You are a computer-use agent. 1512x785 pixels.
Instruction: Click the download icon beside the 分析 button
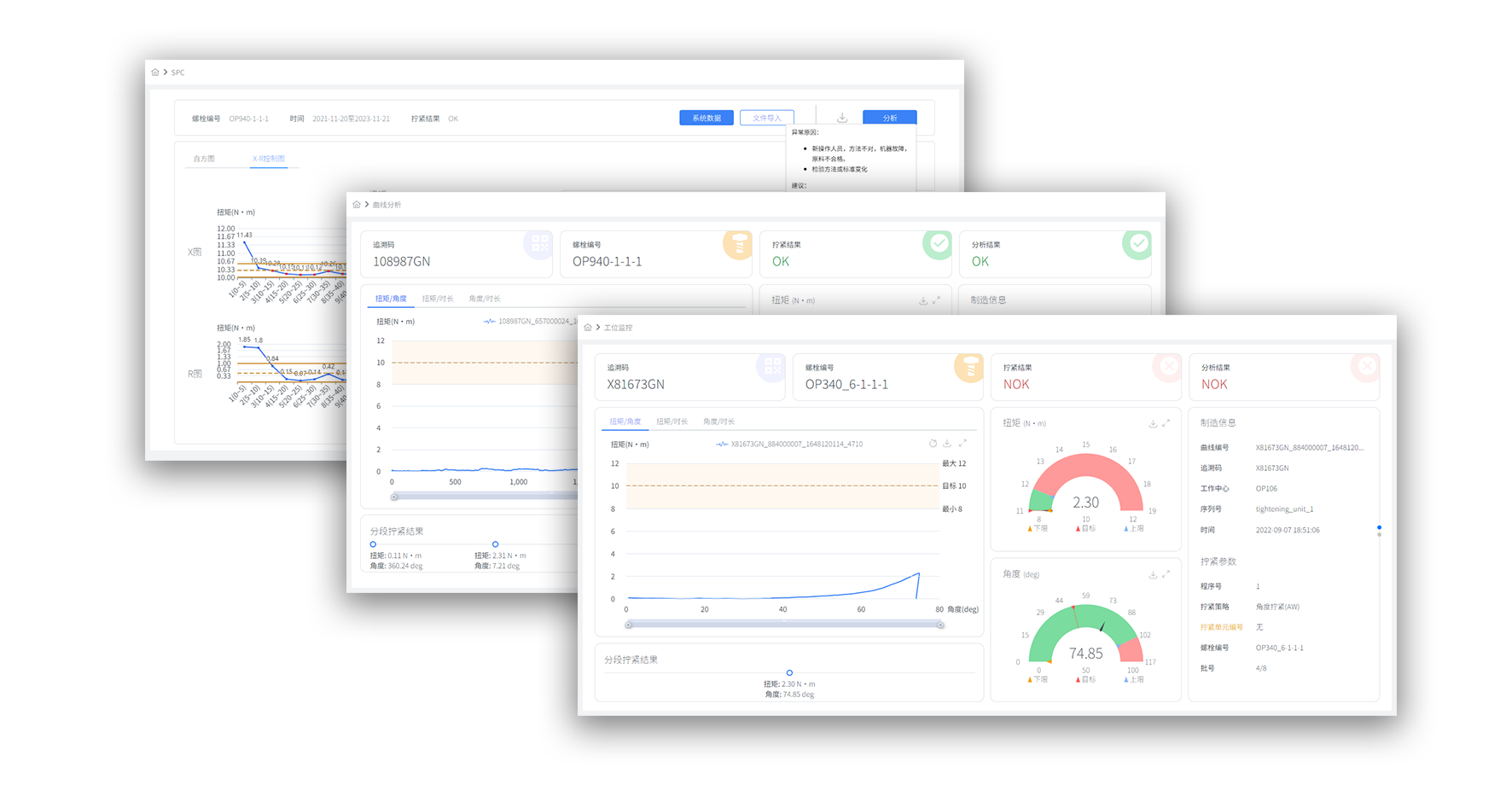(x=841, y=118)
